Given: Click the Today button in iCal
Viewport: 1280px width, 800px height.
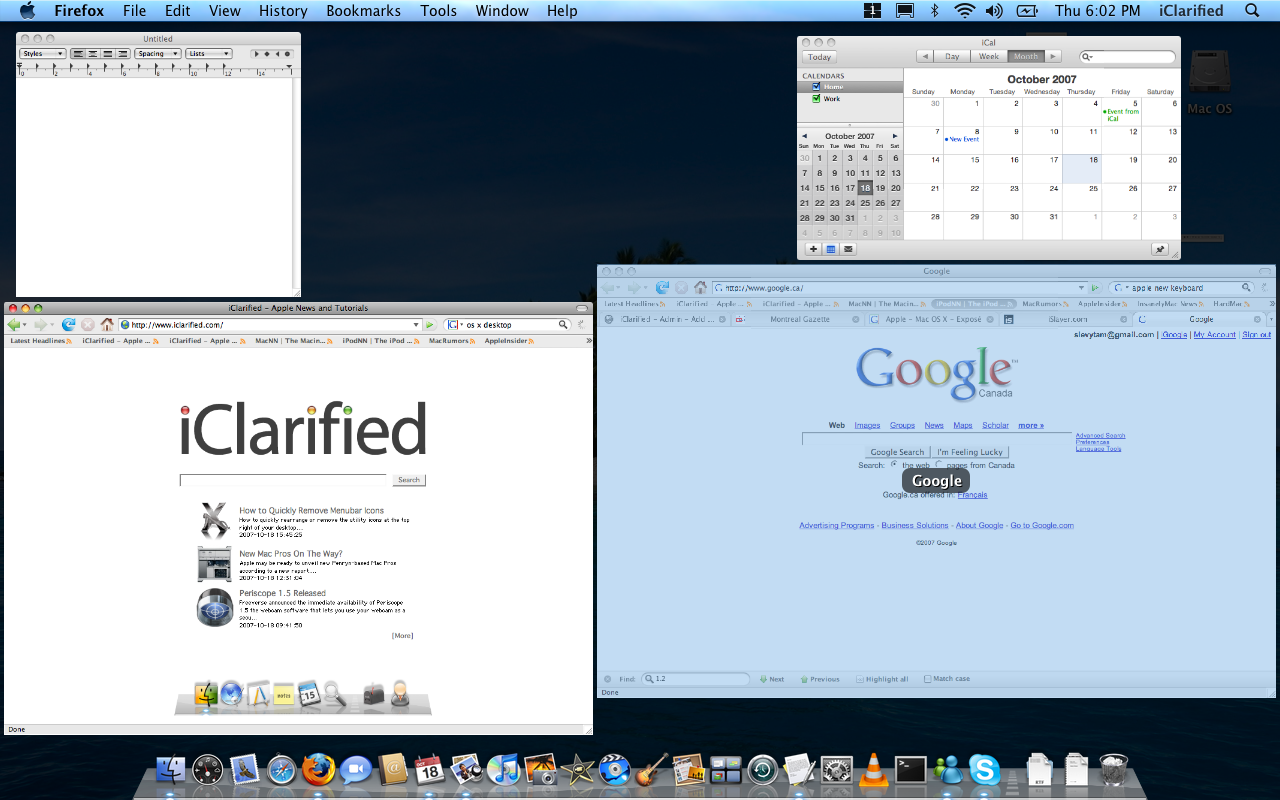Looking at the screenshot, I should click(x=820, y=57).
